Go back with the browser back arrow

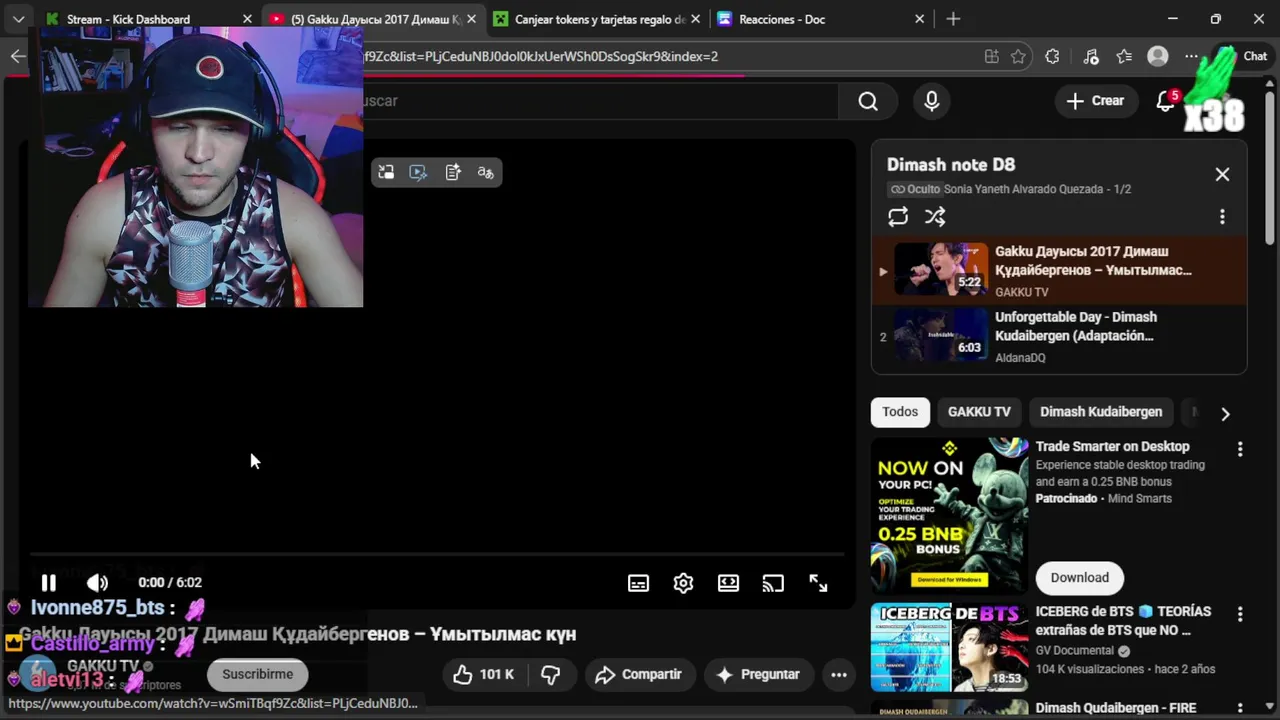[x=18, y=57]
